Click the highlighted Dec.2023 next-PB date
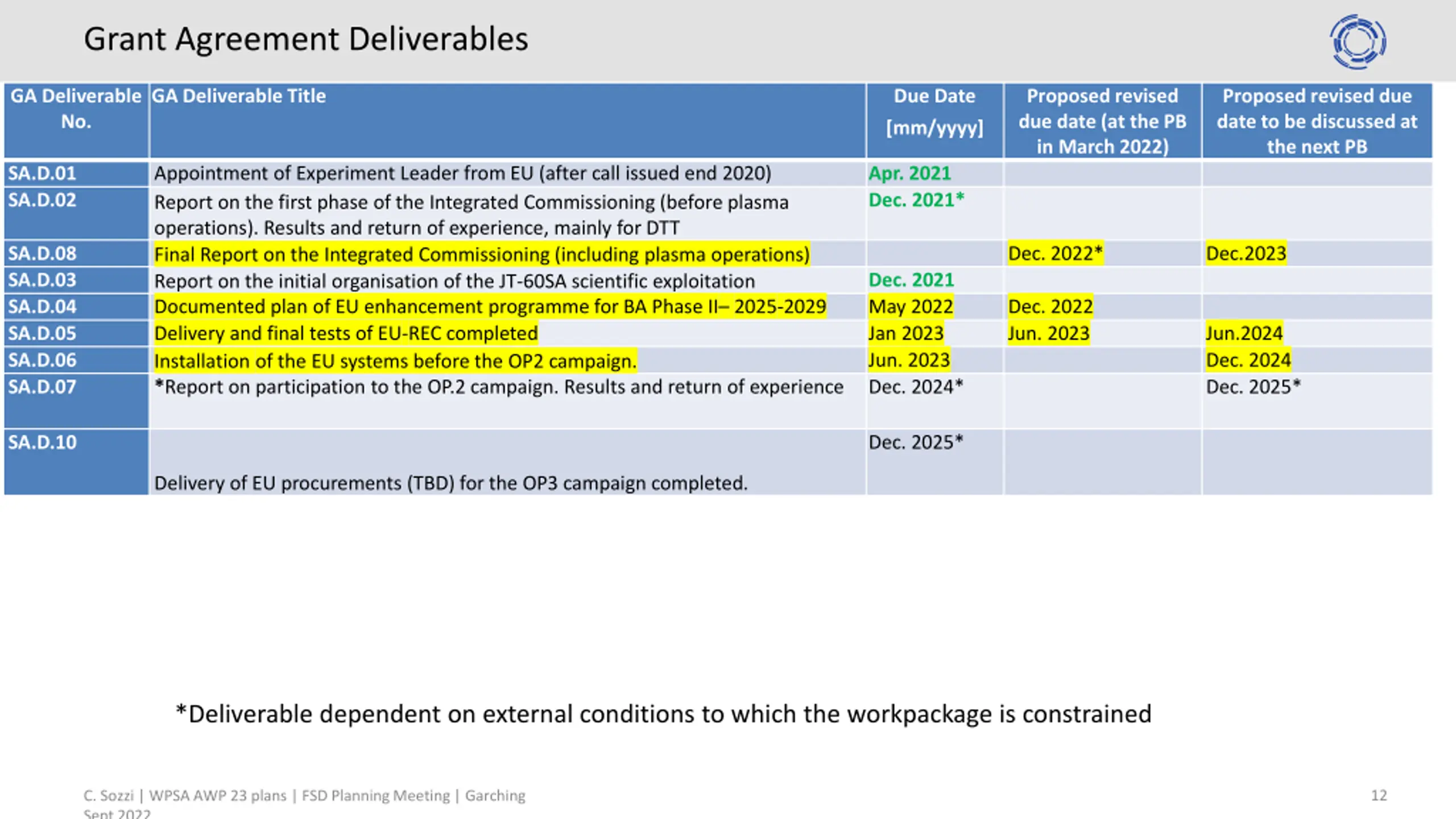 click(1246, 253)
